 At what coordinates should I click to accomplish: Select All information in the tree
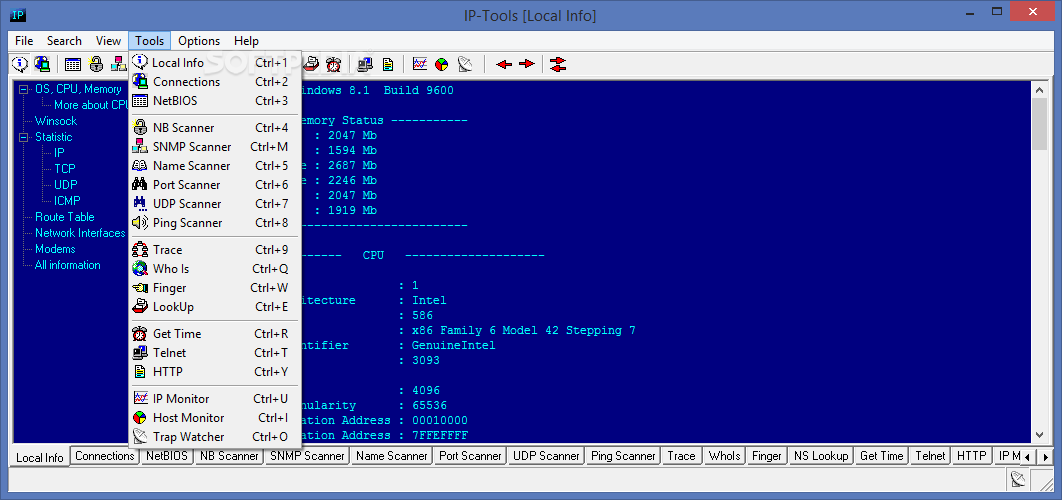(68, 265)
